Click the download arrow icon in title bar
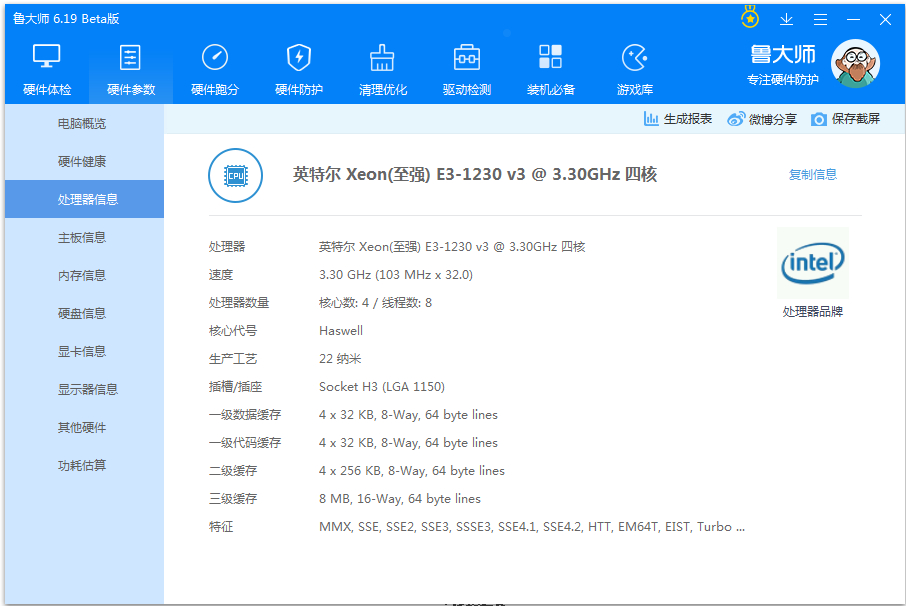 pos(786,19)
